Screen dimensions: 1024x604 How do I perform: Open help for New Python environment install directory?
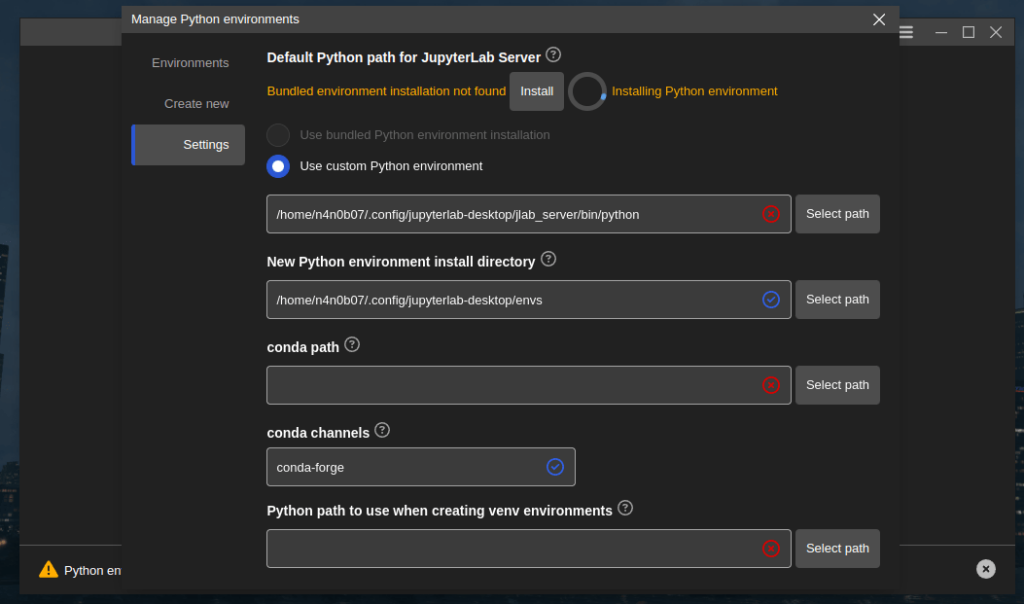(548, 258)
